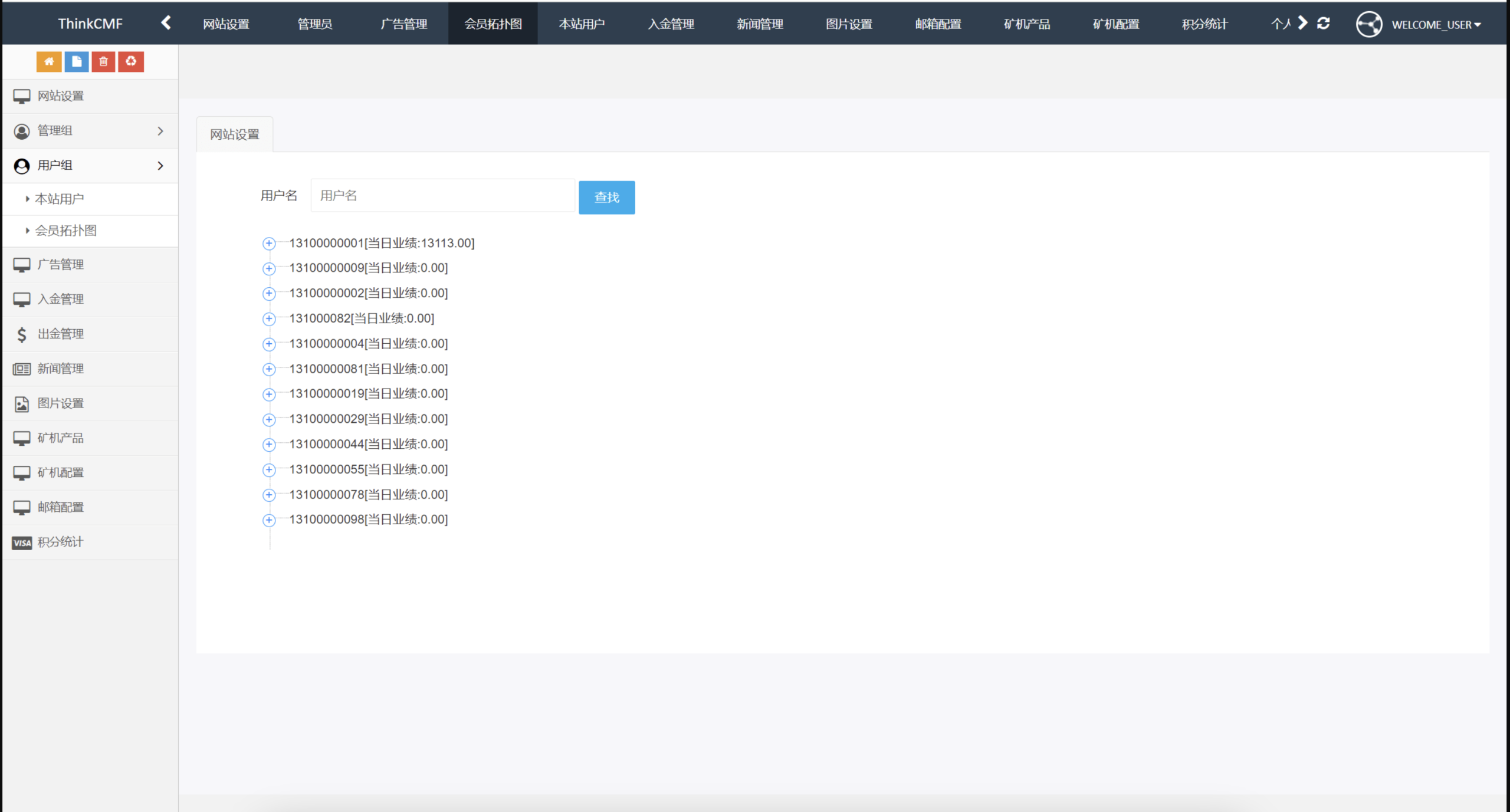The width and height of the screenshot is (1510, 812).
Task: Open 本站用户 sidebar submenu link
Action: click(x=60, y=199)
